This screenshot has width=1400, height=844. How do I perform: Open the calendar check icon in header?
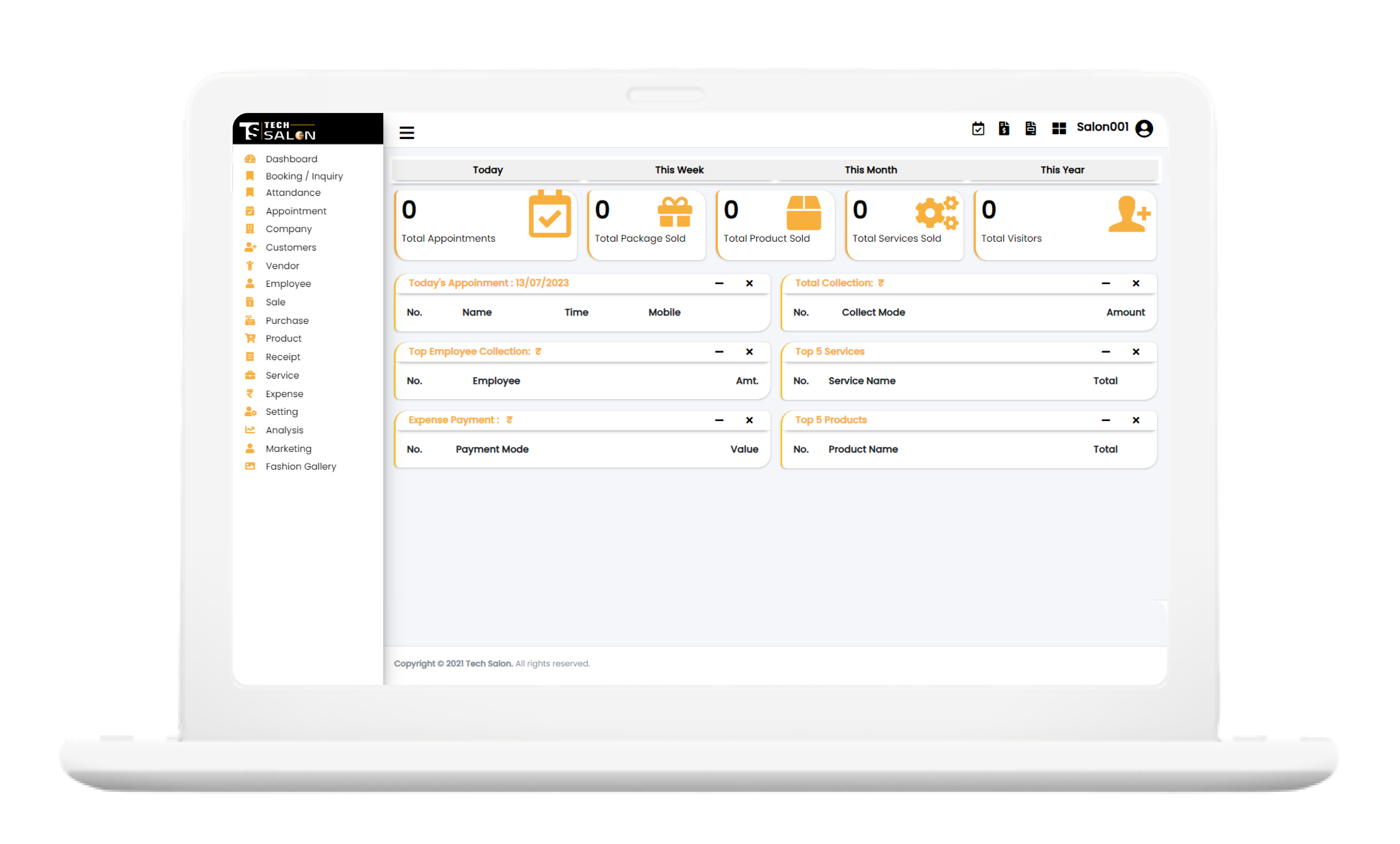[x=978, y=128]
